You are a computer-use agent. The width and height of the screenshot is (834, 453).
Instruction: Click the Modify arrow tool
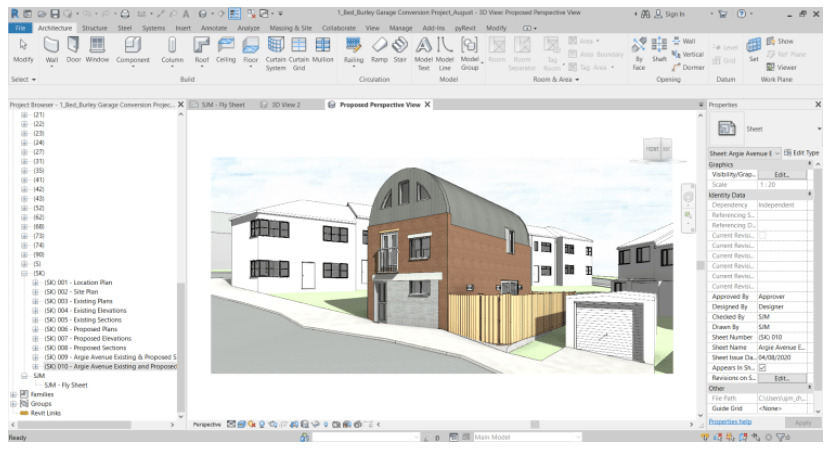point(23,51)
